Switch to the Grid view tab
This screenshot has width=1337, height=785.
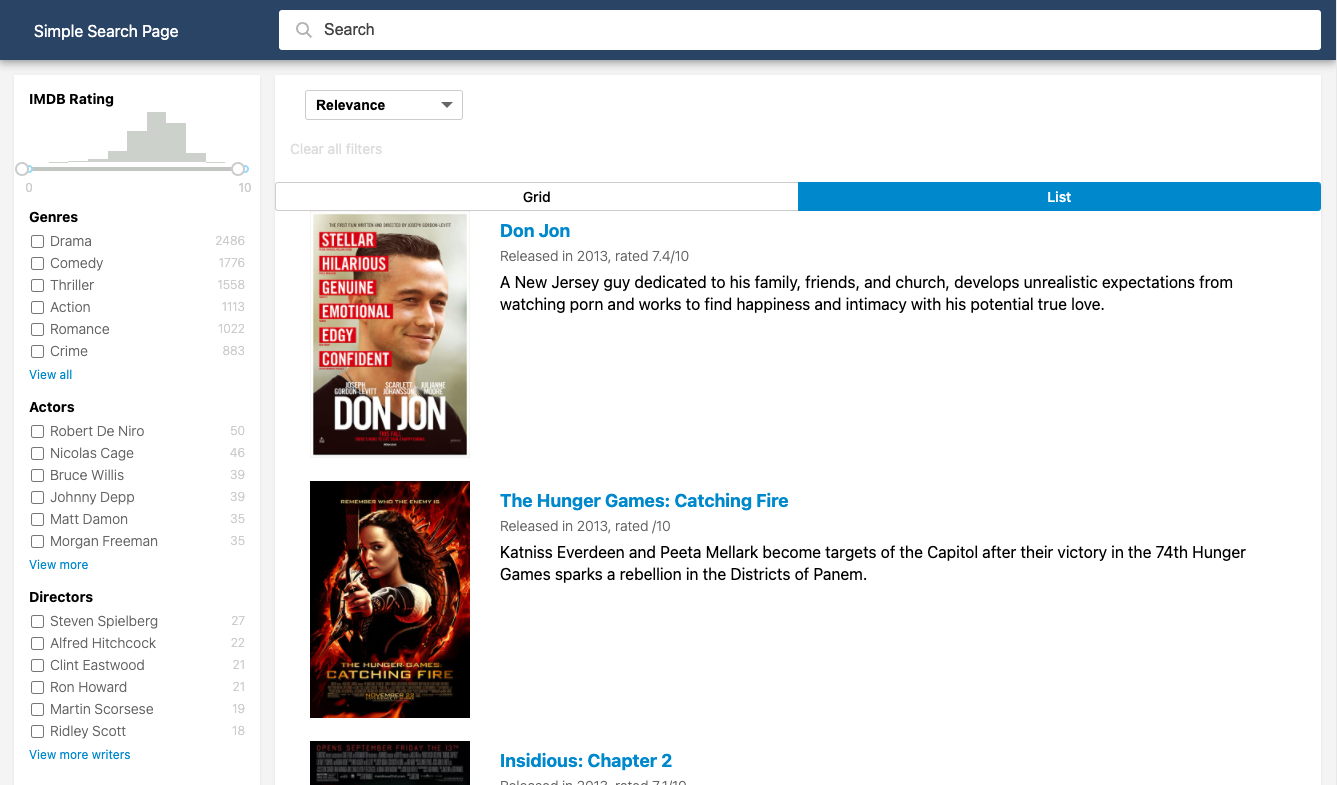pyautogui.click(x=537, y=197)
